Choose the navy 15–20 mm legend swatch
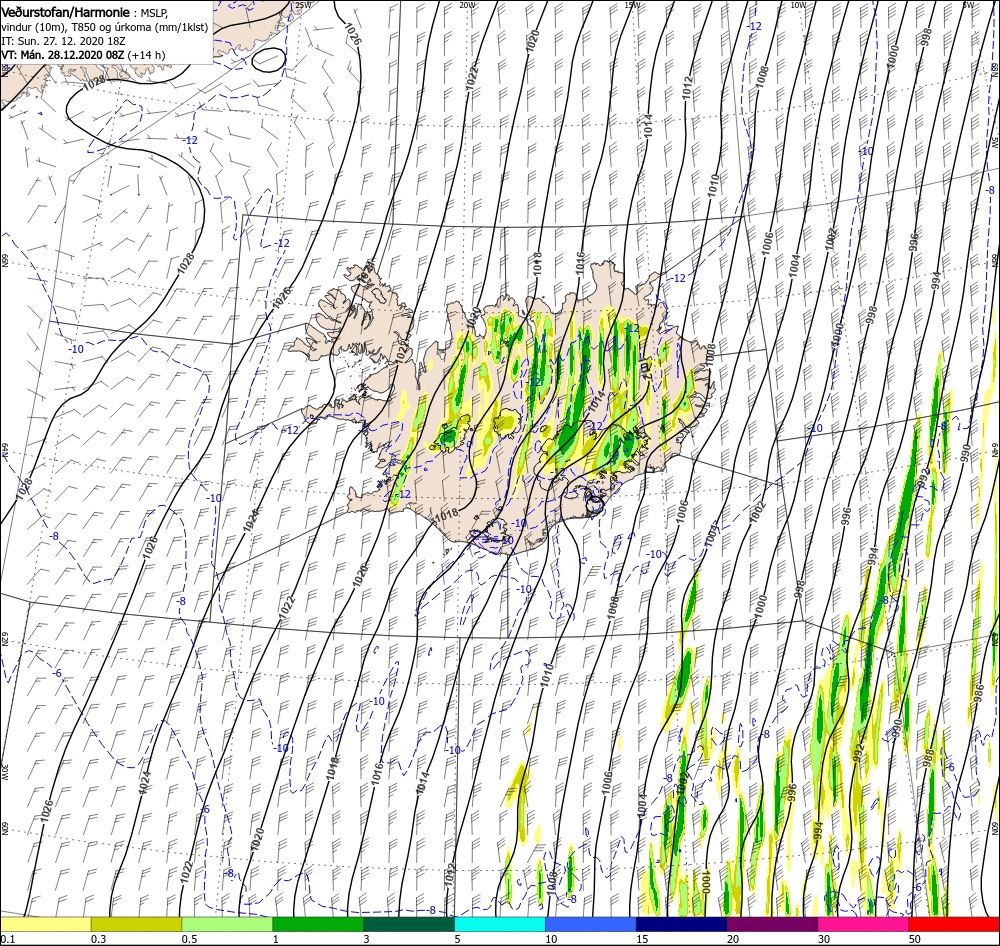1000x946 pixels. pyautogui.click(x=681, y=924)
